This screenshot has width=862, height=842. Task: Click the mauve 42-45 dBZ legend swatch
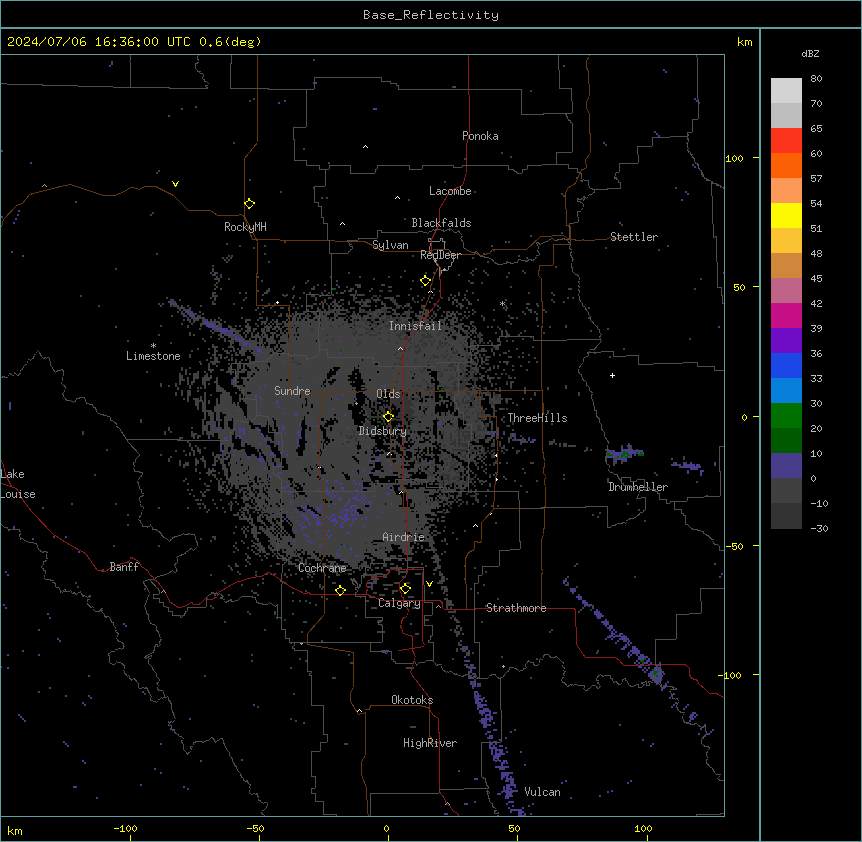(x=786, y=291)
